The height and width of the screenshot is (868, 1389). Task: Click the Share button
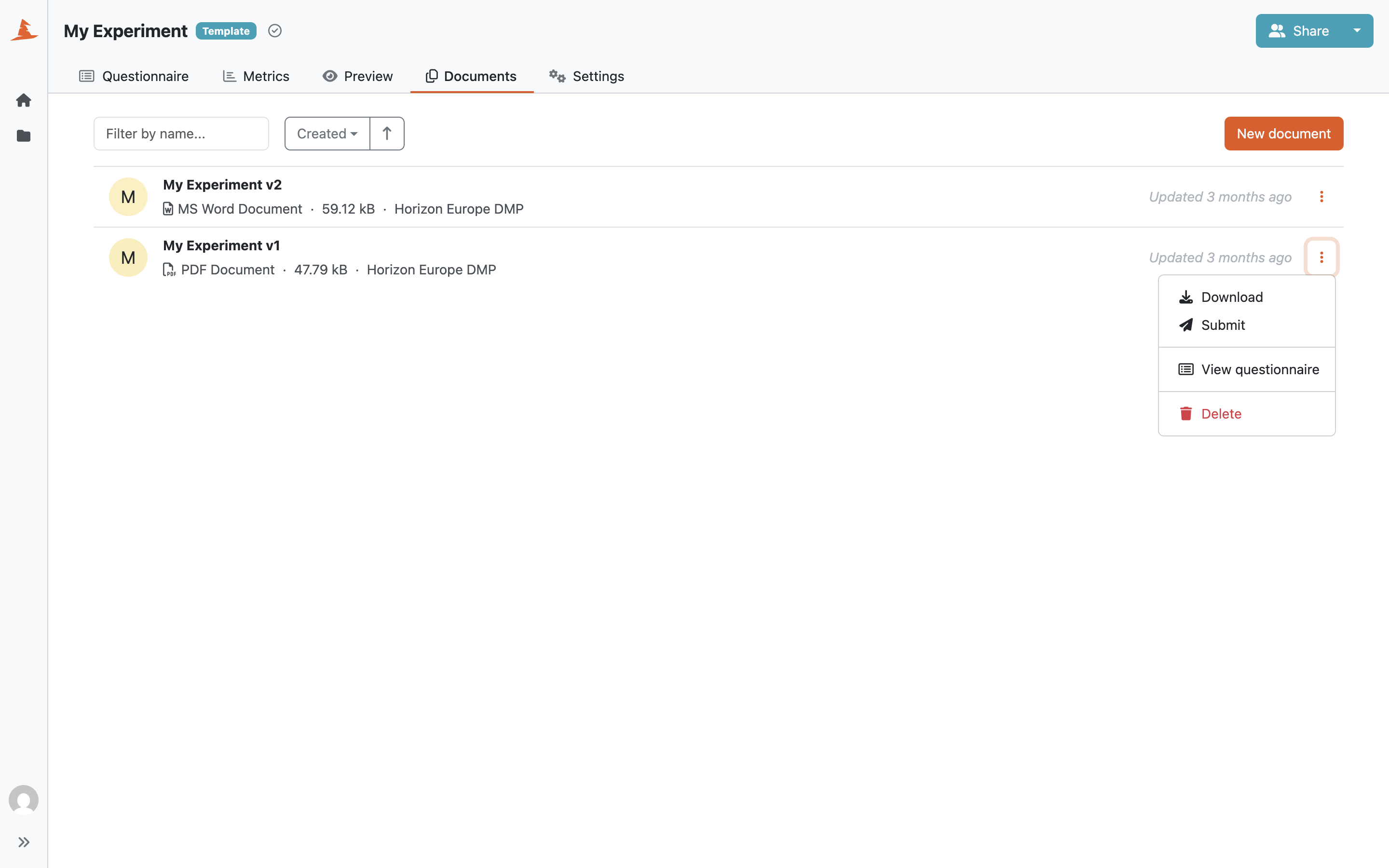[x=1298, y=31]
